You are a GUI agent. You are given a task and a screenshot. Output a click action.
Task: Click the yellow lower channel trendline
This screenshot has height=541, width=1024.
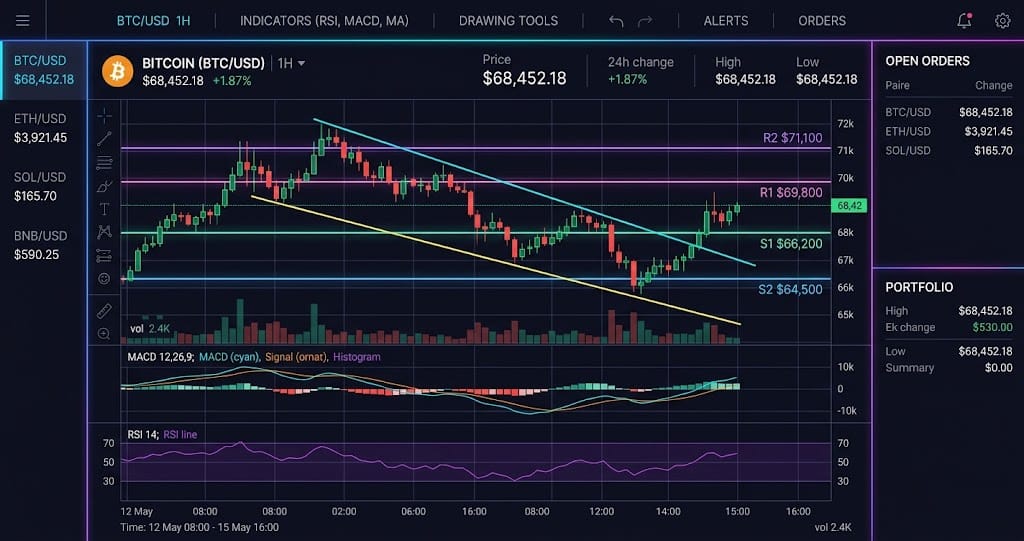click(x=496, y=260)
